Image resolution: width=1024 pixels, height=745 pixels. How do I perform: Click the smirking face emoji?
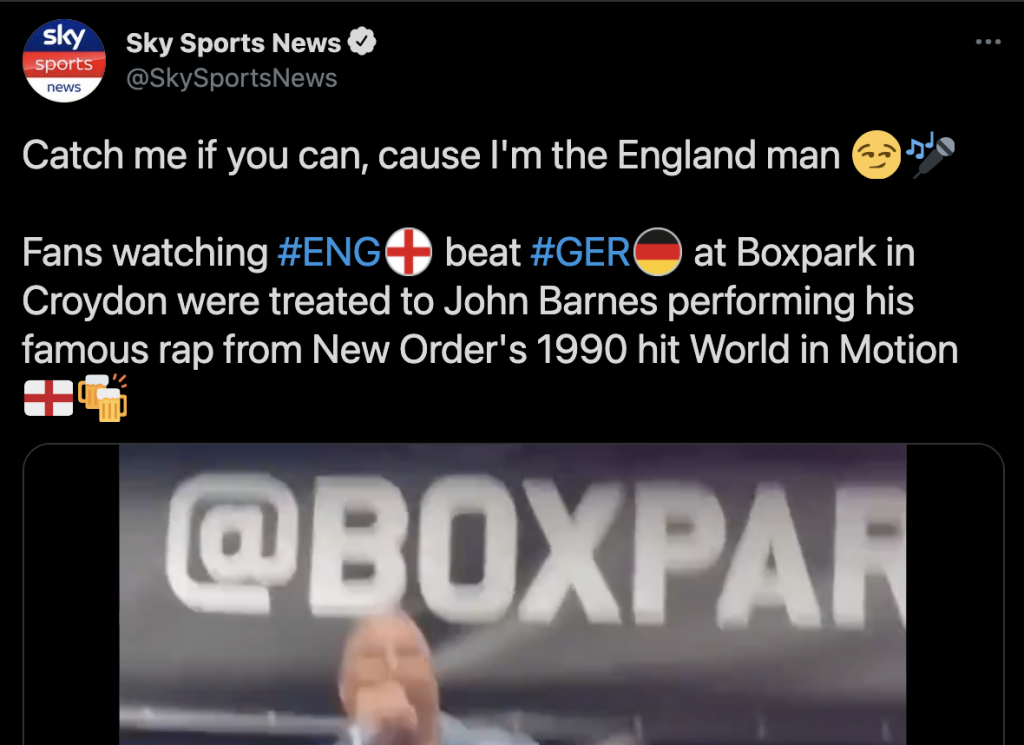coord(876,155)
